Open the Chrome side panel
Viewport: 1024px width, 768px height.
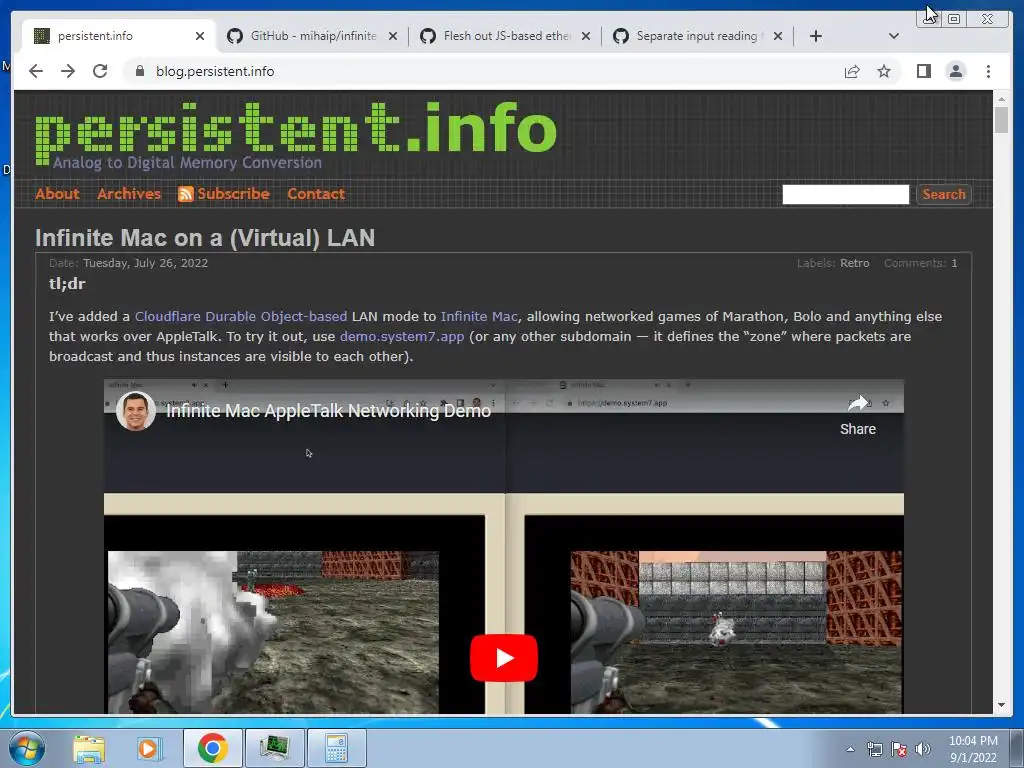point(923,71)
